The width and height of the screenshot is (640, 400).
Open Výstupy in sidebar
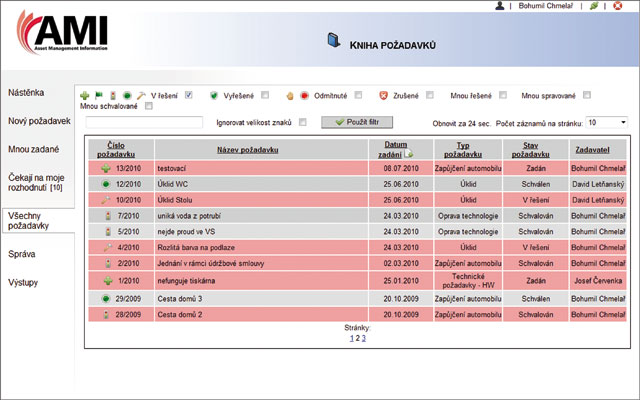pos(23,282)
